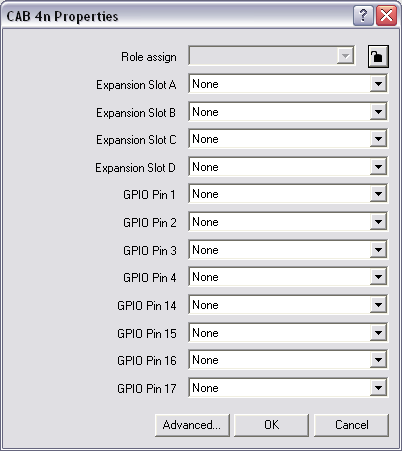This screenshot has width=402, height=451.
Task: Toggle the role assign lock icon
Action: [x=378, y=57]
